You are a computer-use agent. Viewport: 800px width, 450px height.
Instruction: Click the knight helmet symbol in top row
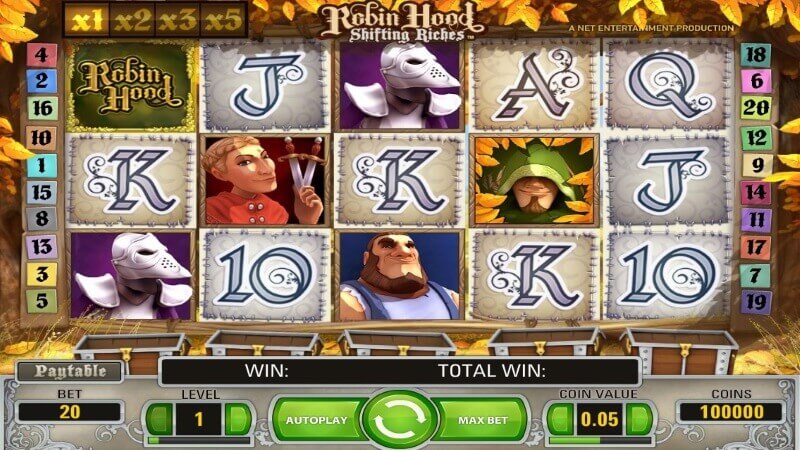pos(400,85)
